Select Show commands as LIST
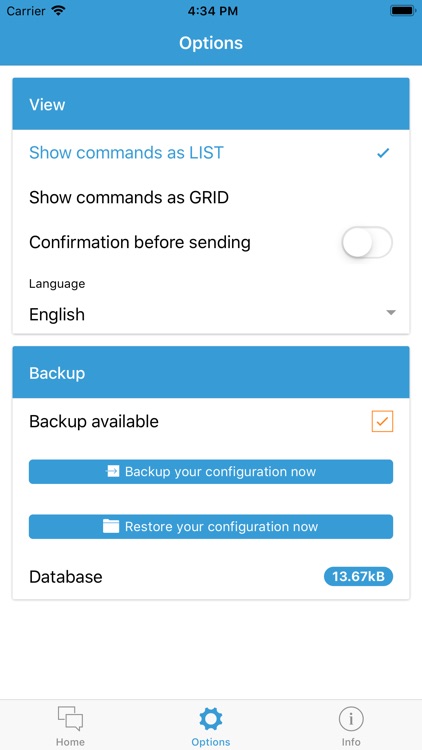This screenshot has width=422, height=750. [x=211, y=153]
